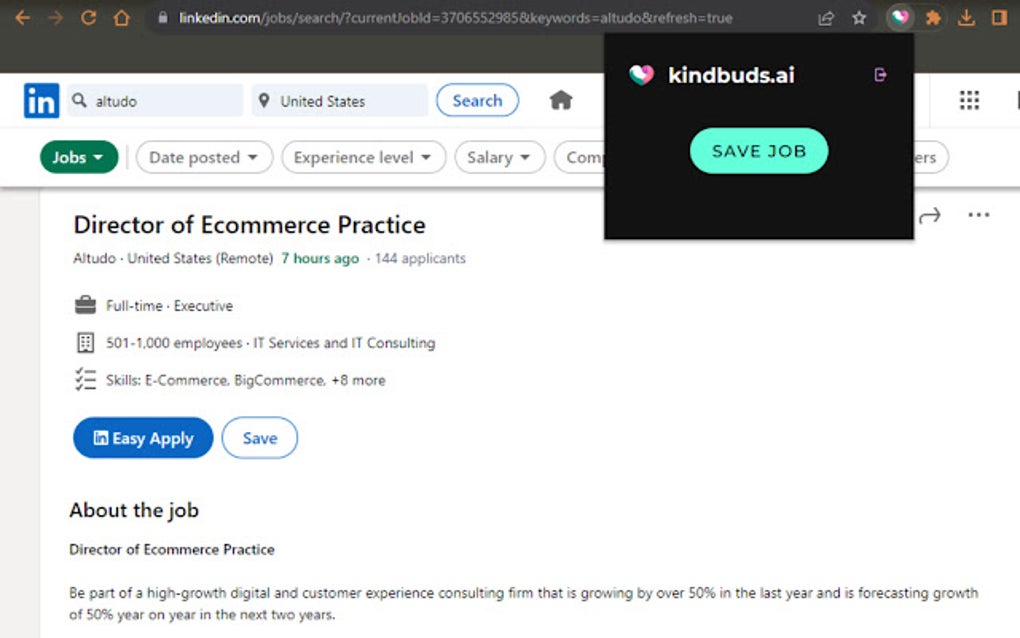This screenshot has height=638, width=1020.
Task: Click the job keyword search field
Action: point(160,101)
